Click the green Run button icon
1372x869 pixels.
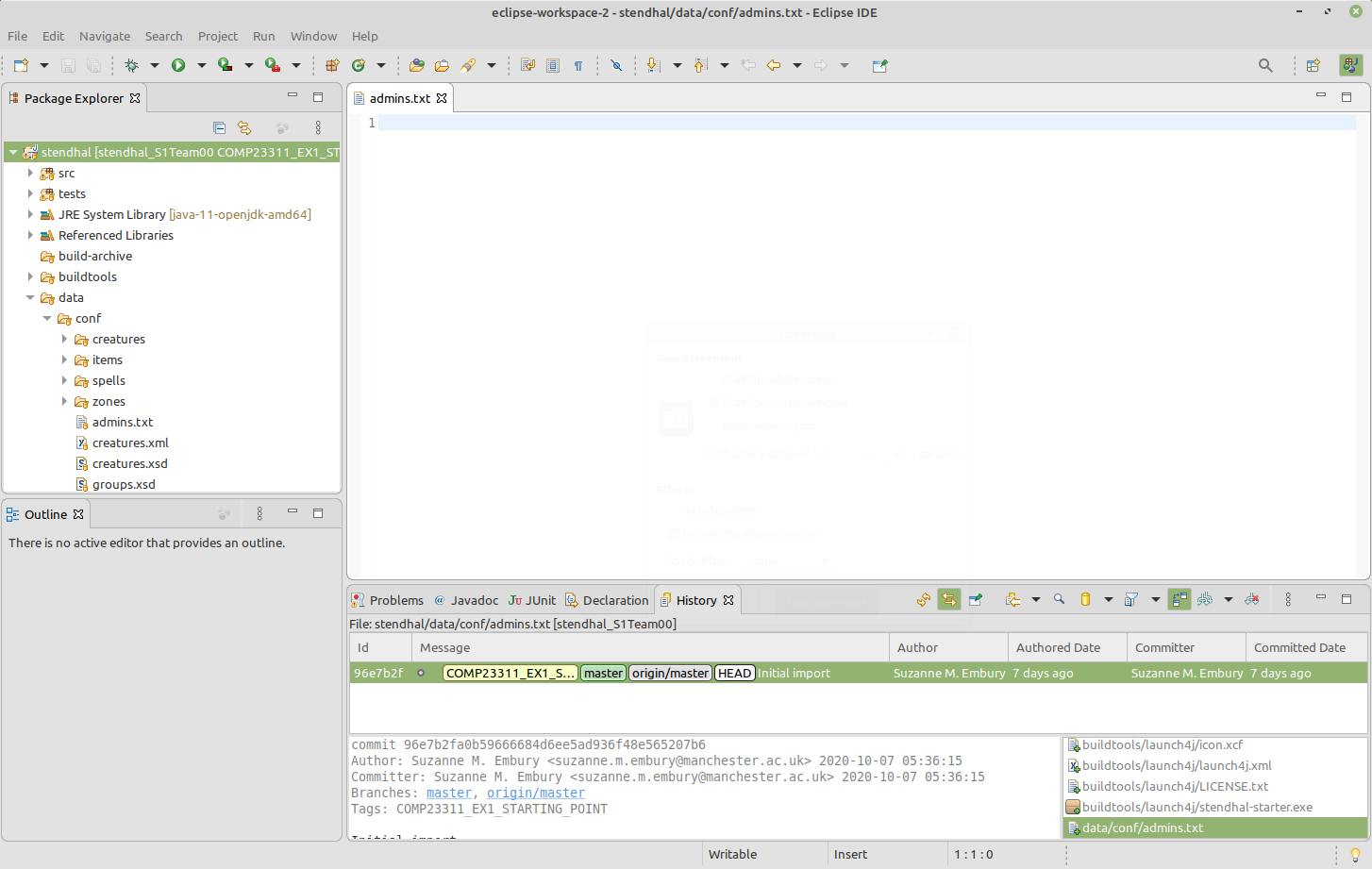[178, 65]
